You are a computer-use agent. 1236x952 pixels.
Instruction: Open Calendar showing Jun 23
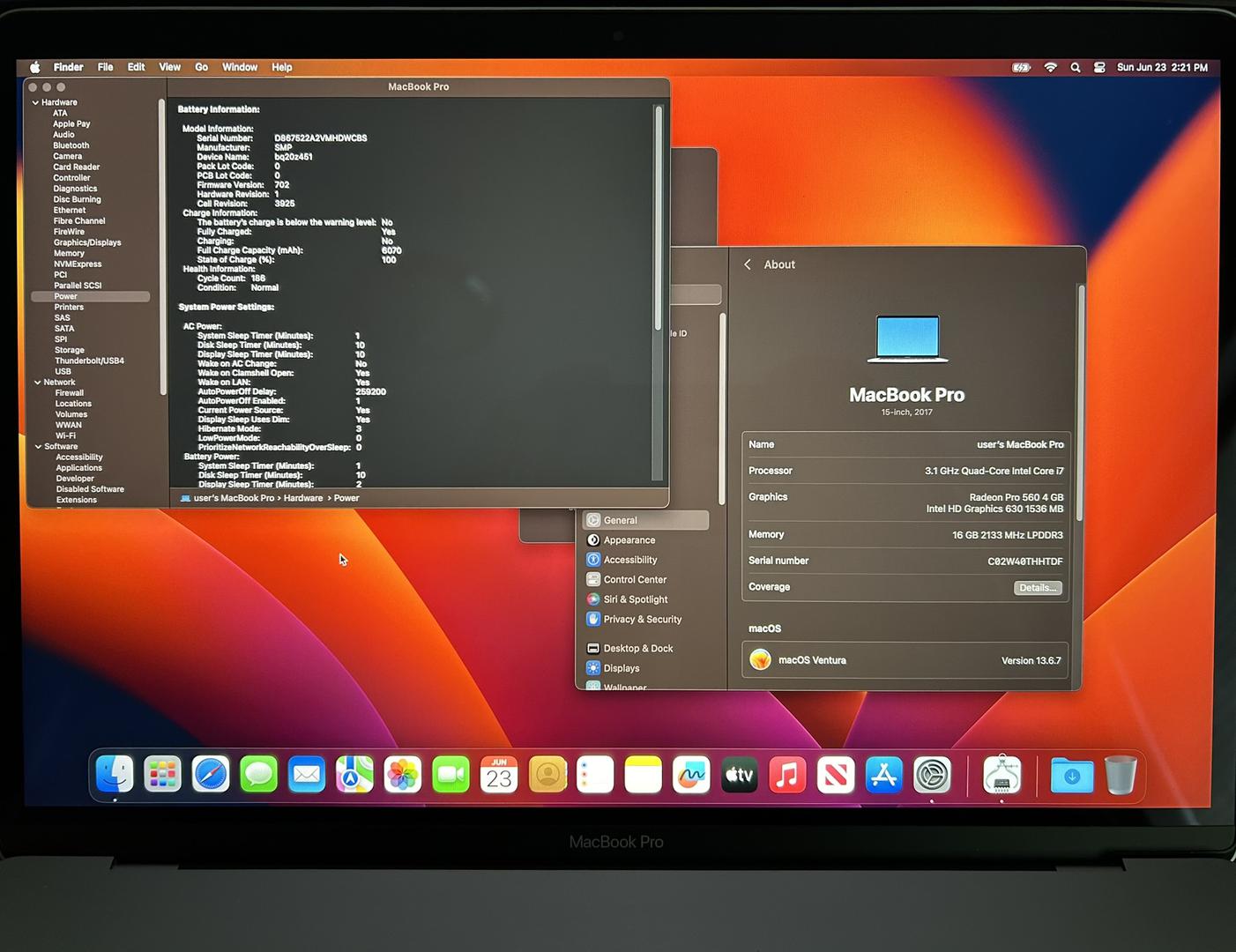point(499,774)
